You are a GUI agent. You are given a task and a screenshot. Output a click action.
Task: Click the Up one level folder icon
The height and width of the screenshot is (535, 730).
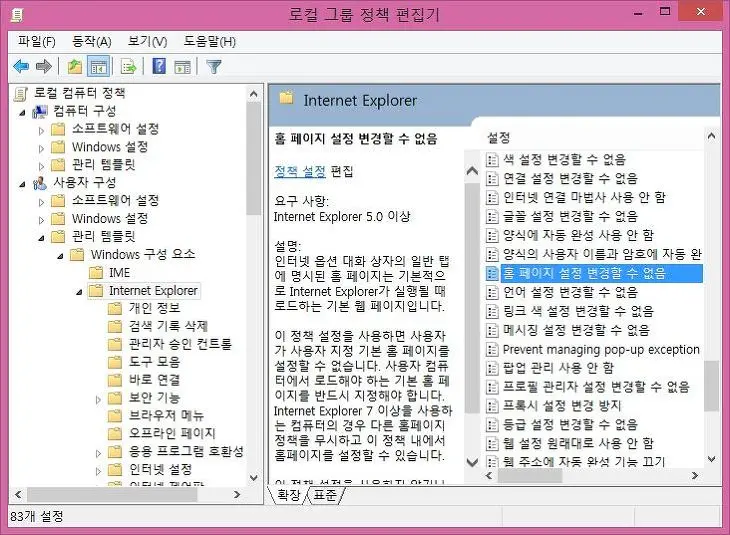point(74,67)
